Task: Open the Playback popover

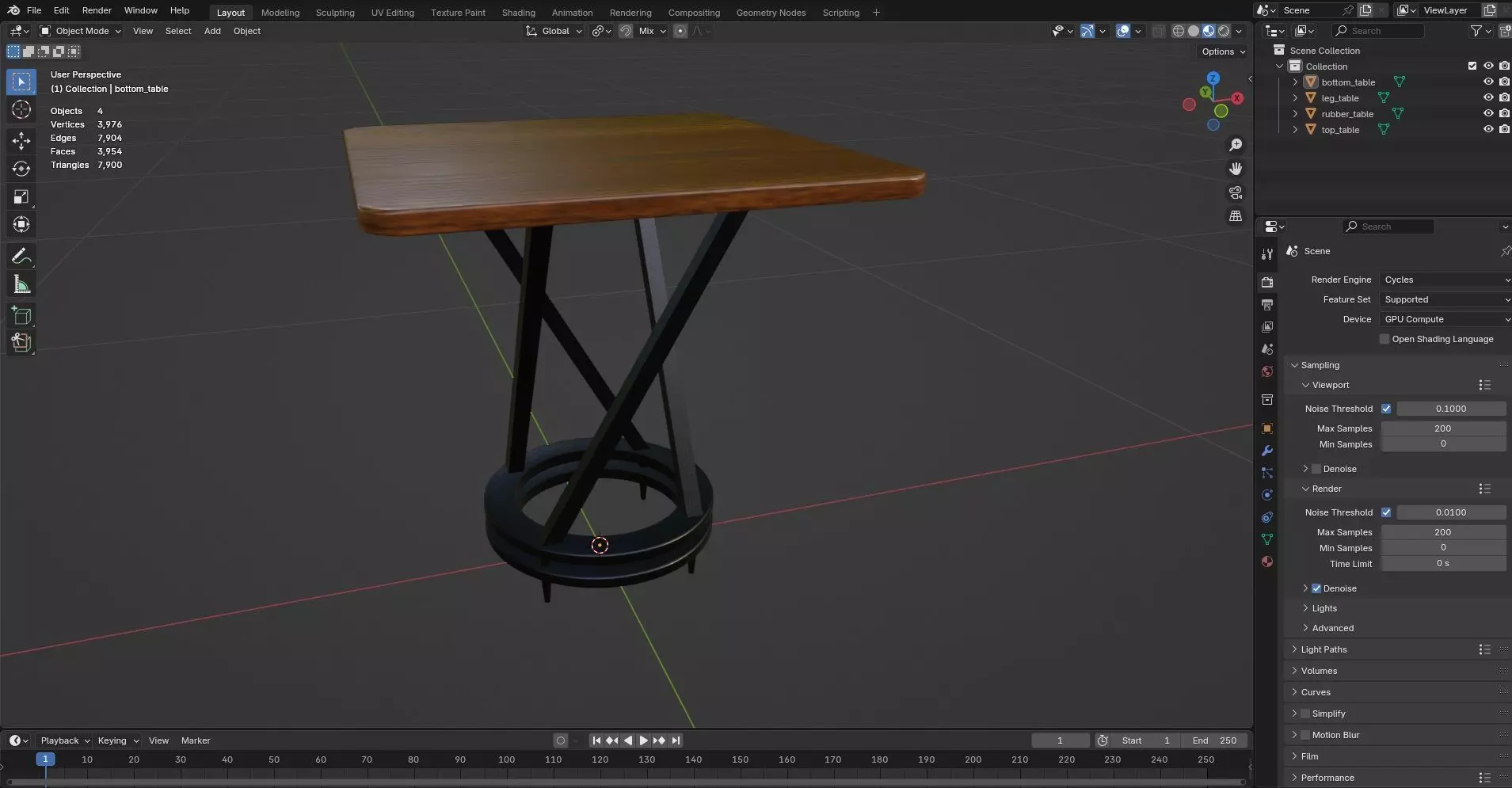Action: (65, 740)
